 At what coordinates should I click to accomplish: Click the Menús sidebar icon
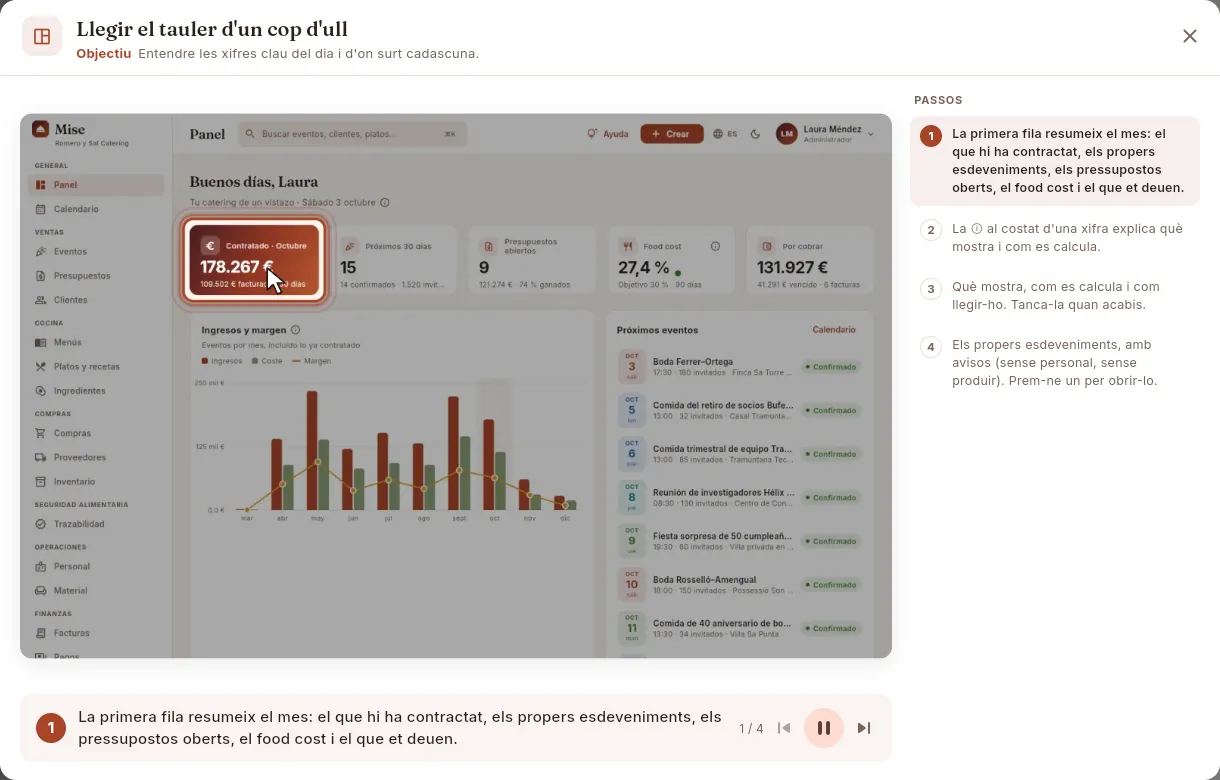41,342
